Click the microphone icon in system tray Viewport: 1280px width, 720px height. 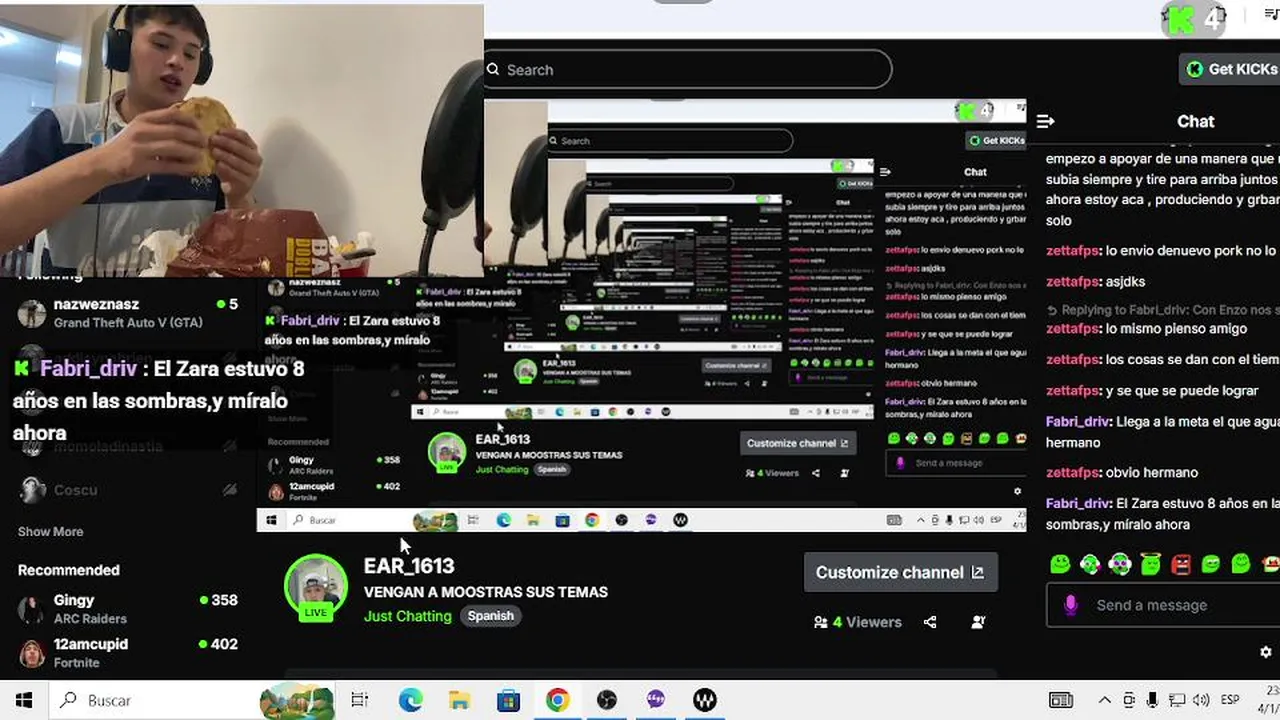click(1153, 700)
